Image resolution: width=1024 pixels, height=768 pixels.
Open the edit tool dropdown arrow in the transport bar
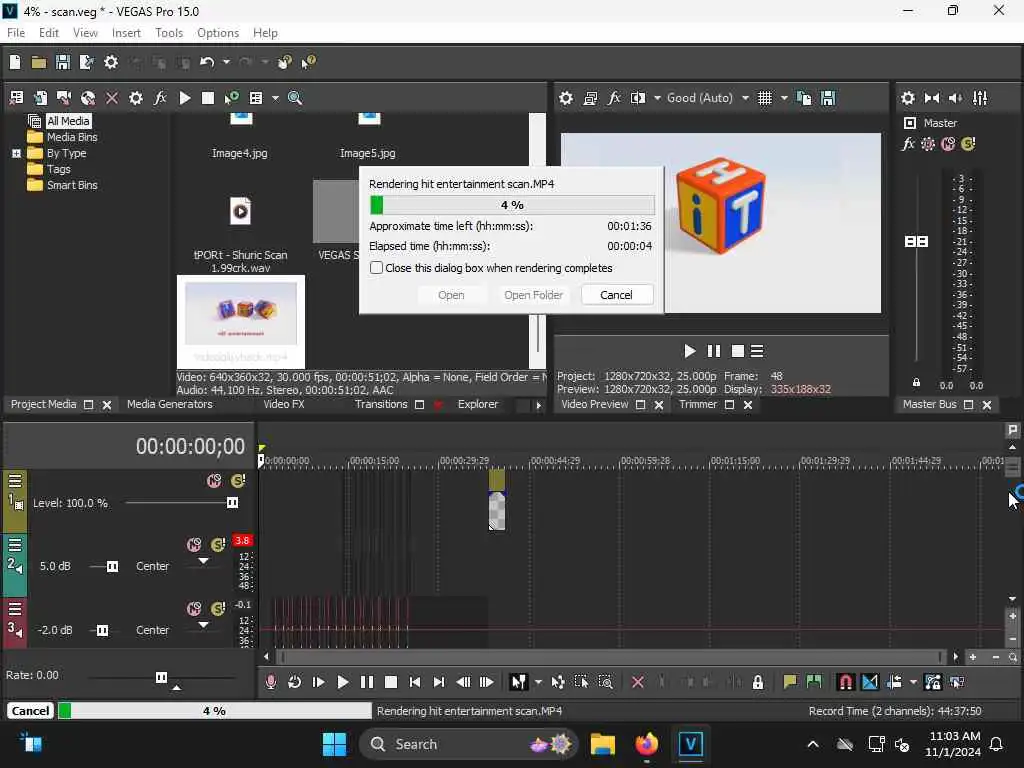pos(538,682)
